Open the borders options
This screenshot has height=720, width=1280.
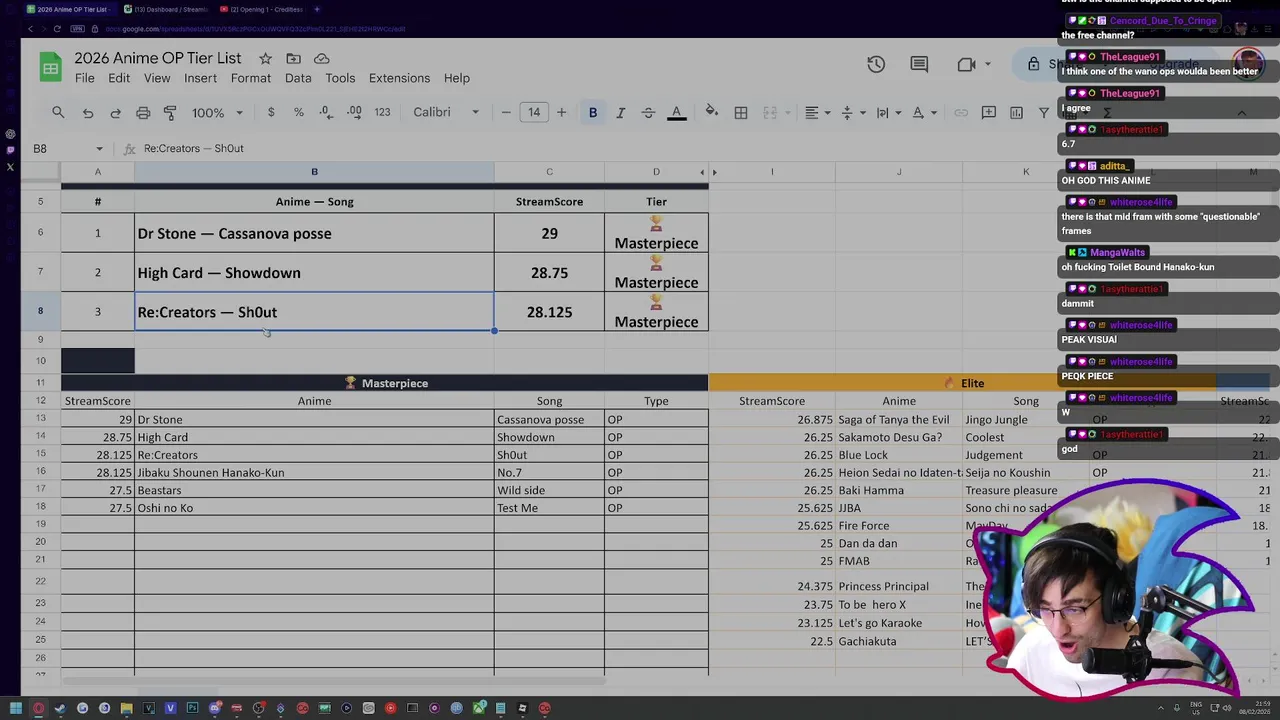[741, 113]
